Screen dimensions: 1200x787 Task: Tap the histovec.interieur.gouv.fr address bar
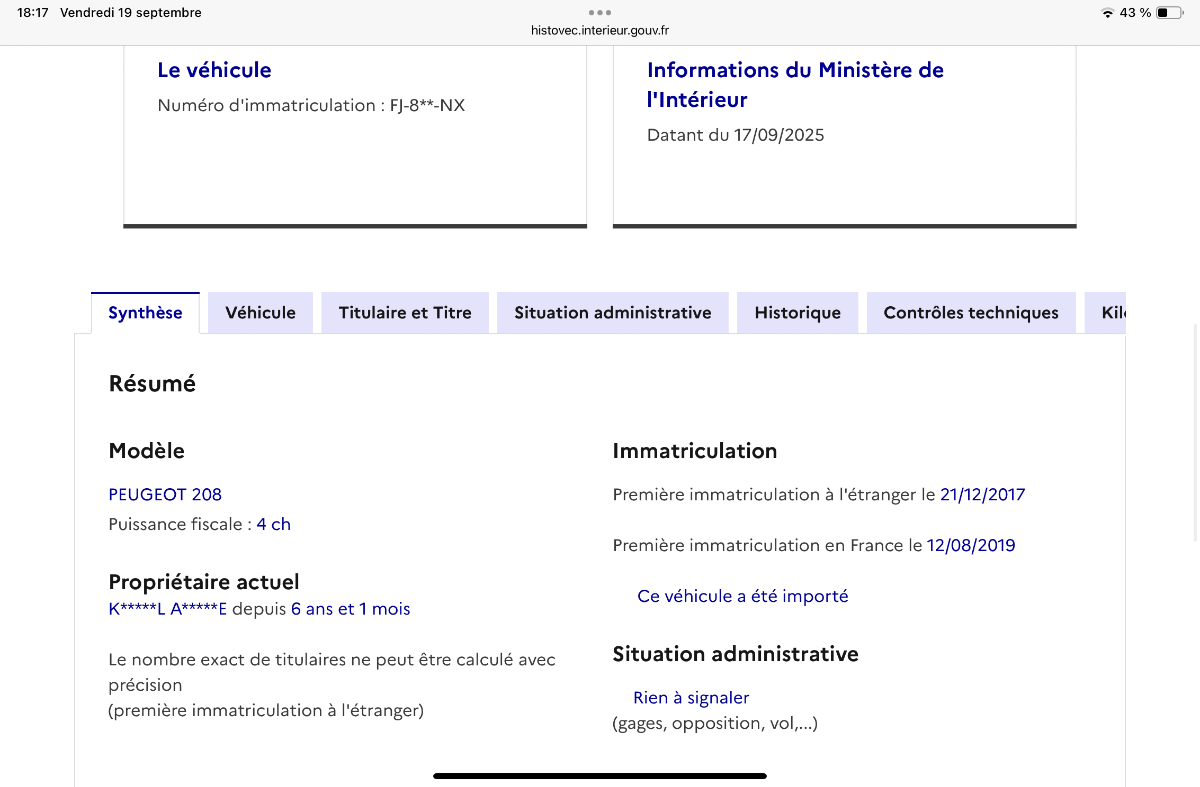pyautogui.click(x=600, y=30)
